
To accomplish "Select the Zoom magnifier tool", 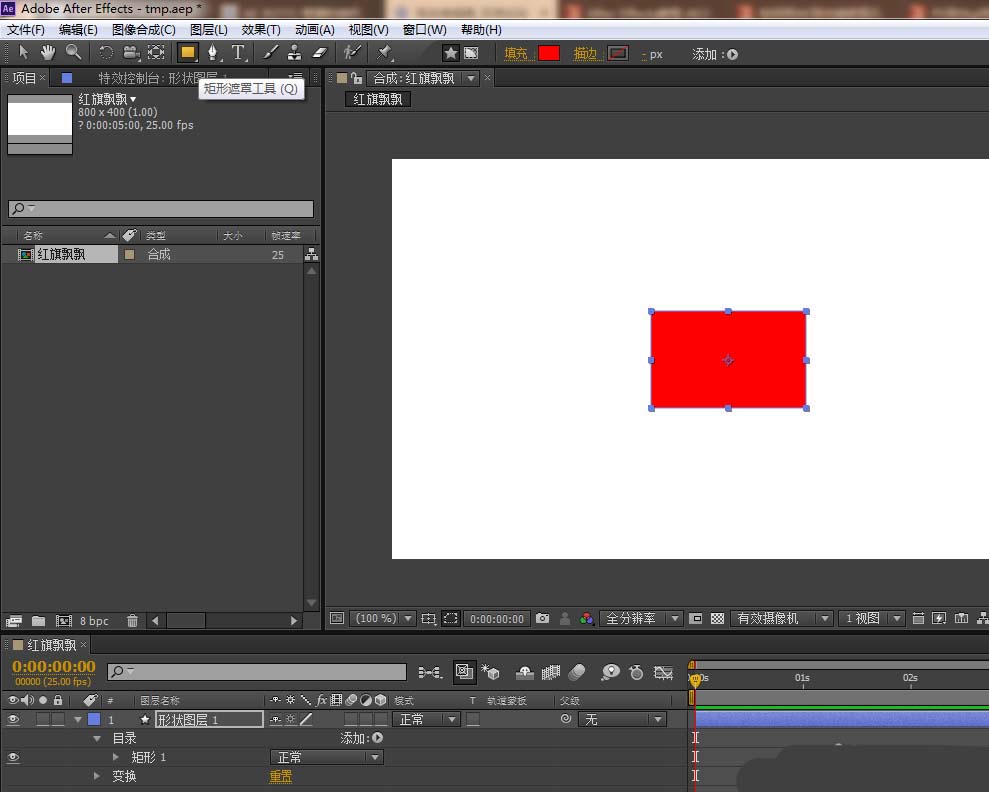I will [x=73, y=53].
